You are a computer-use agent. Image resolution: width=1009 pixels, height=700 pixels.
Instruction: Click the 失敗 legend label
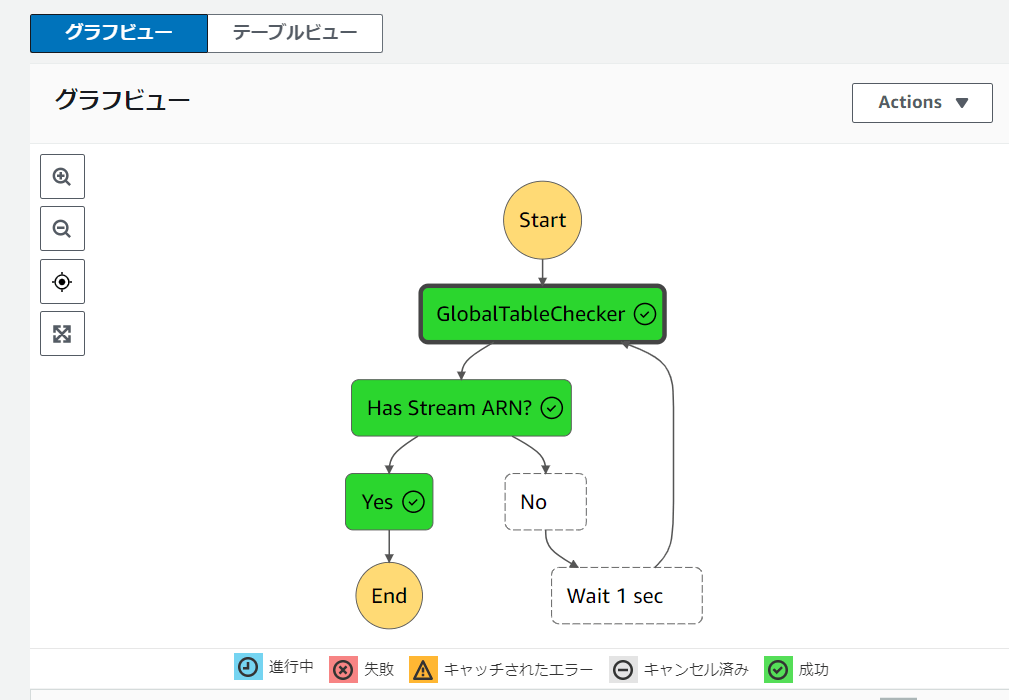tap(379, 669)
